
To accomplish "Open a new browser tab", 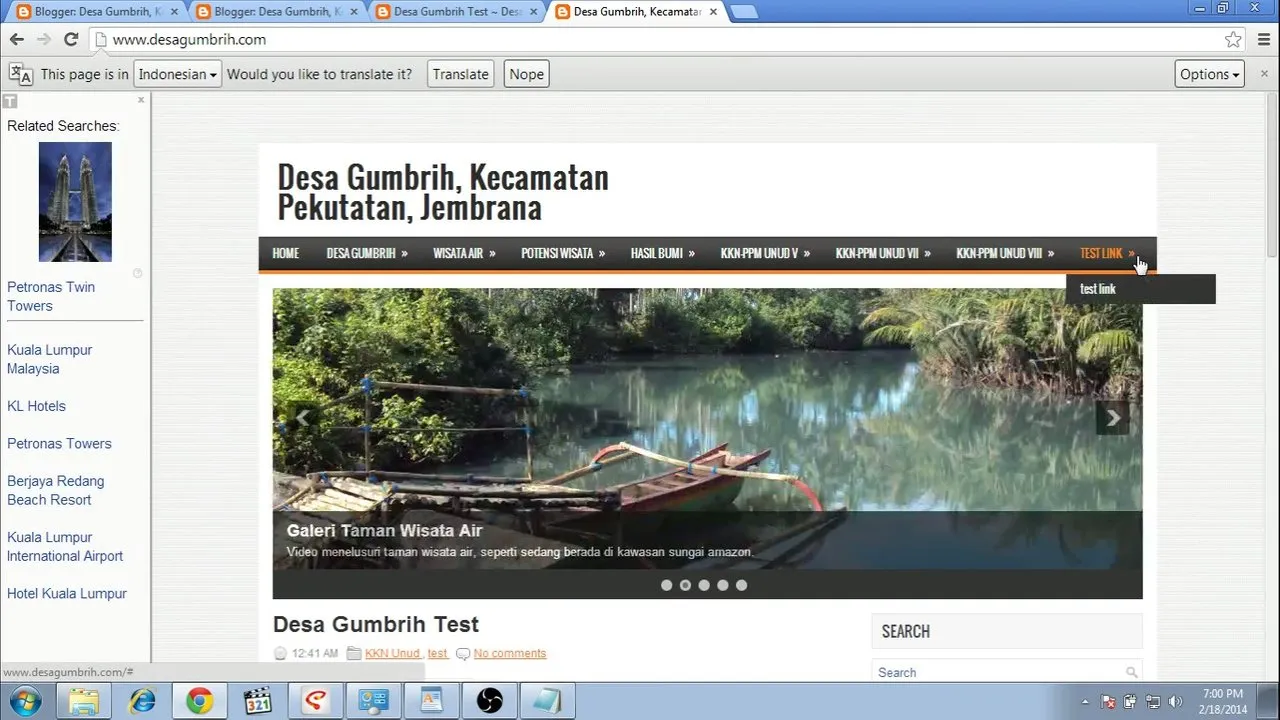I will click(x=744, y=12).
